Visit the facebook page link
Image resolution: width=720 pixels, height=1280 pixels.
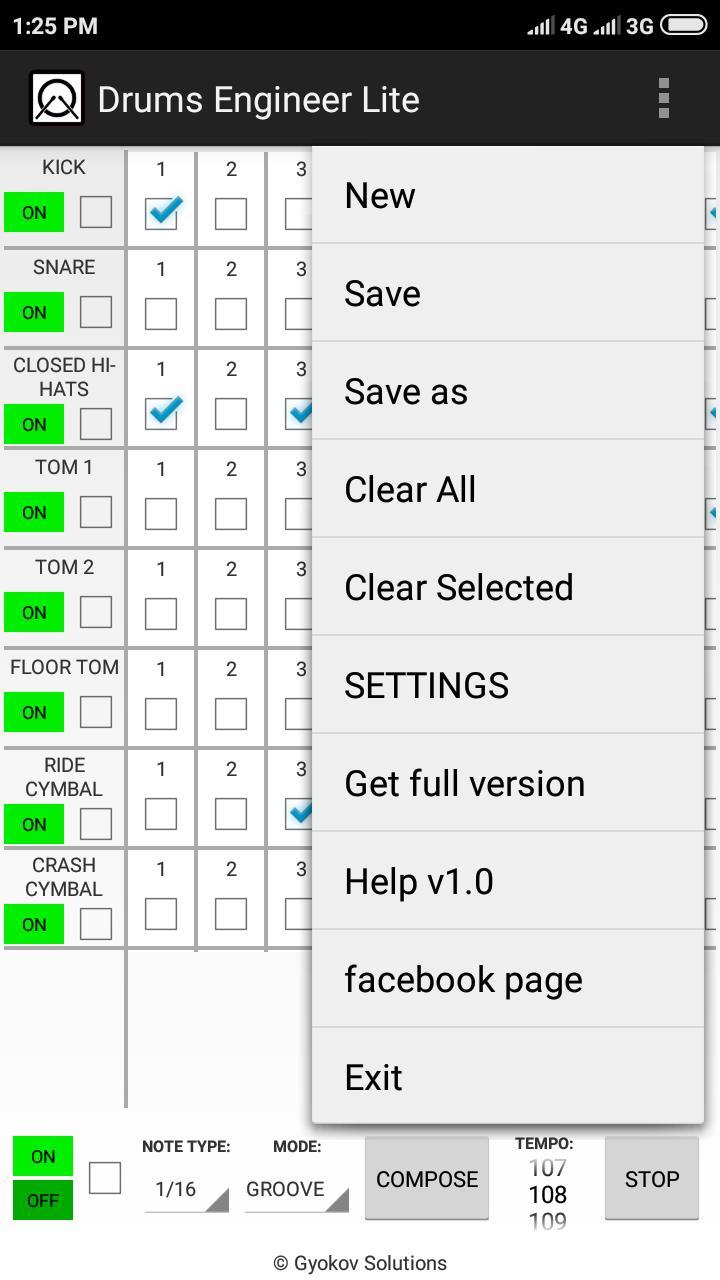coord(464,979)
